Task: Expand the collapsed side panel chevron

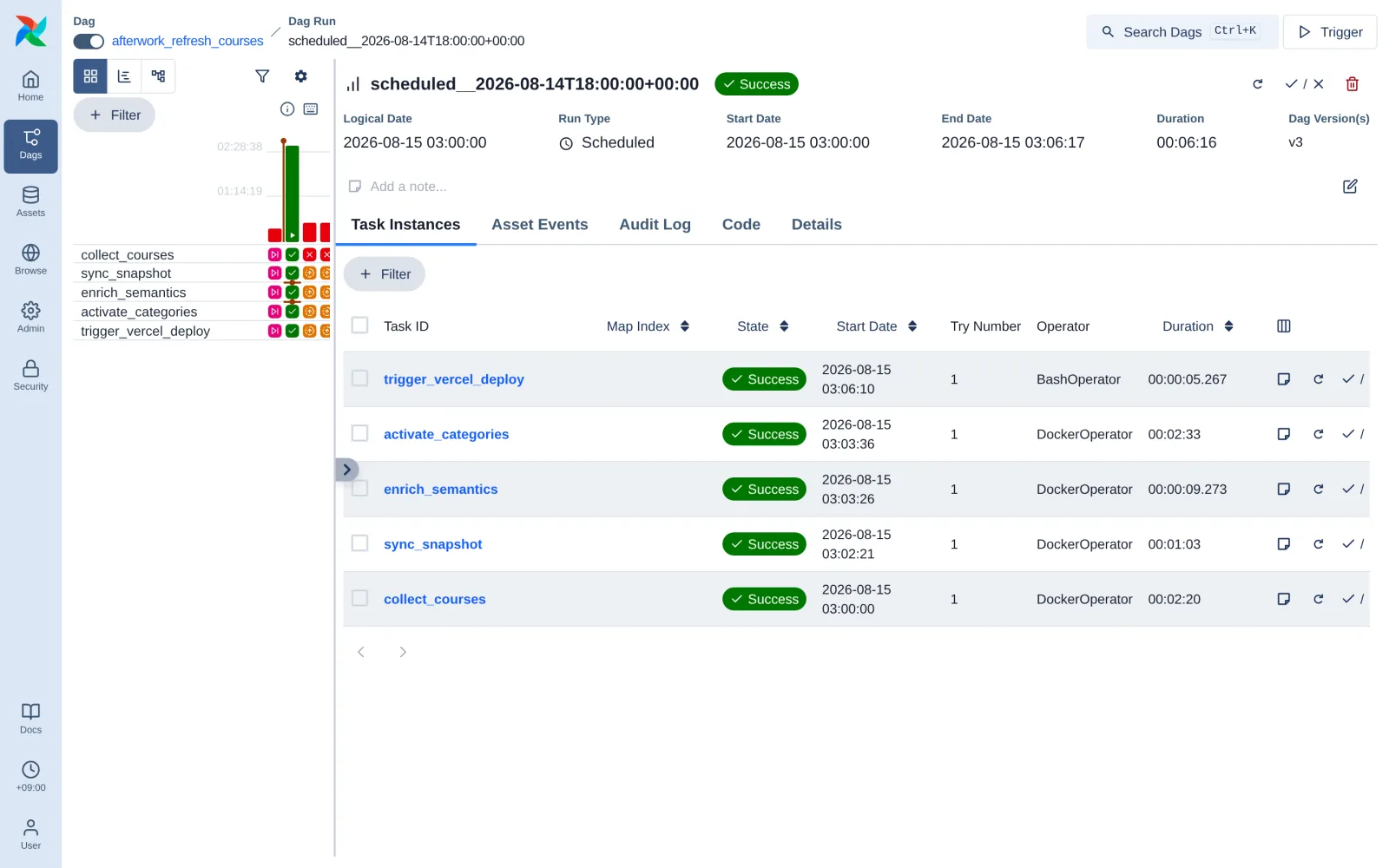Action: tap(346, 470)
